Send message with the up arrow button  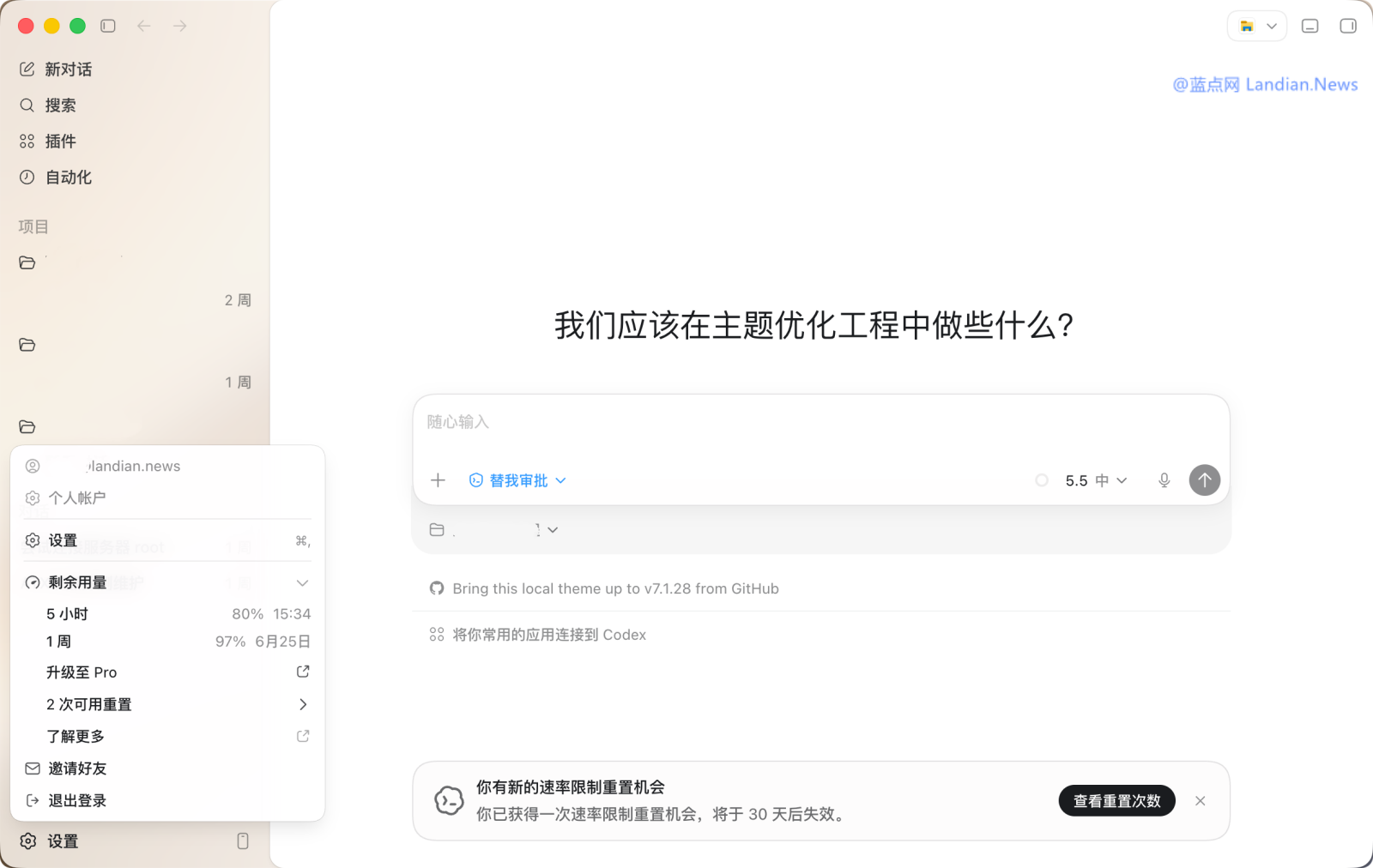click(1205, 480)
